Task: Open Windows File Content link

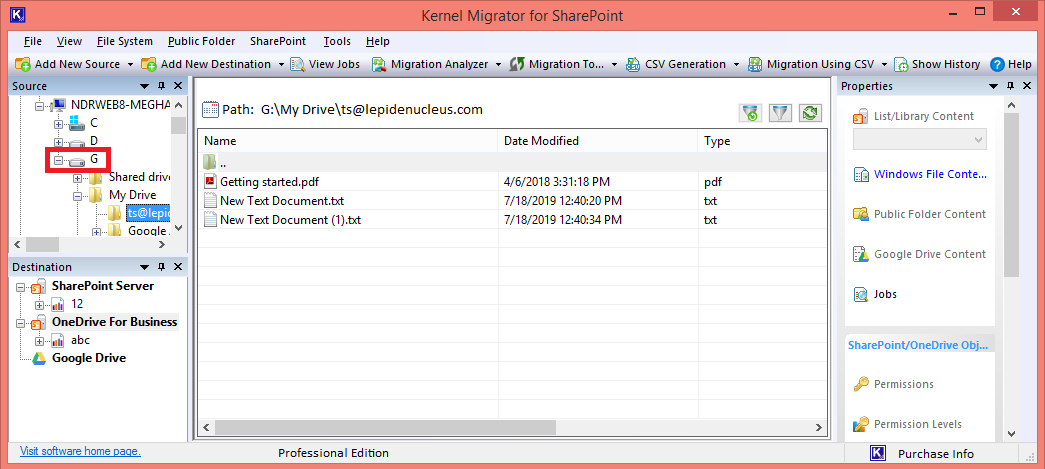Action: tap(930, 175)
